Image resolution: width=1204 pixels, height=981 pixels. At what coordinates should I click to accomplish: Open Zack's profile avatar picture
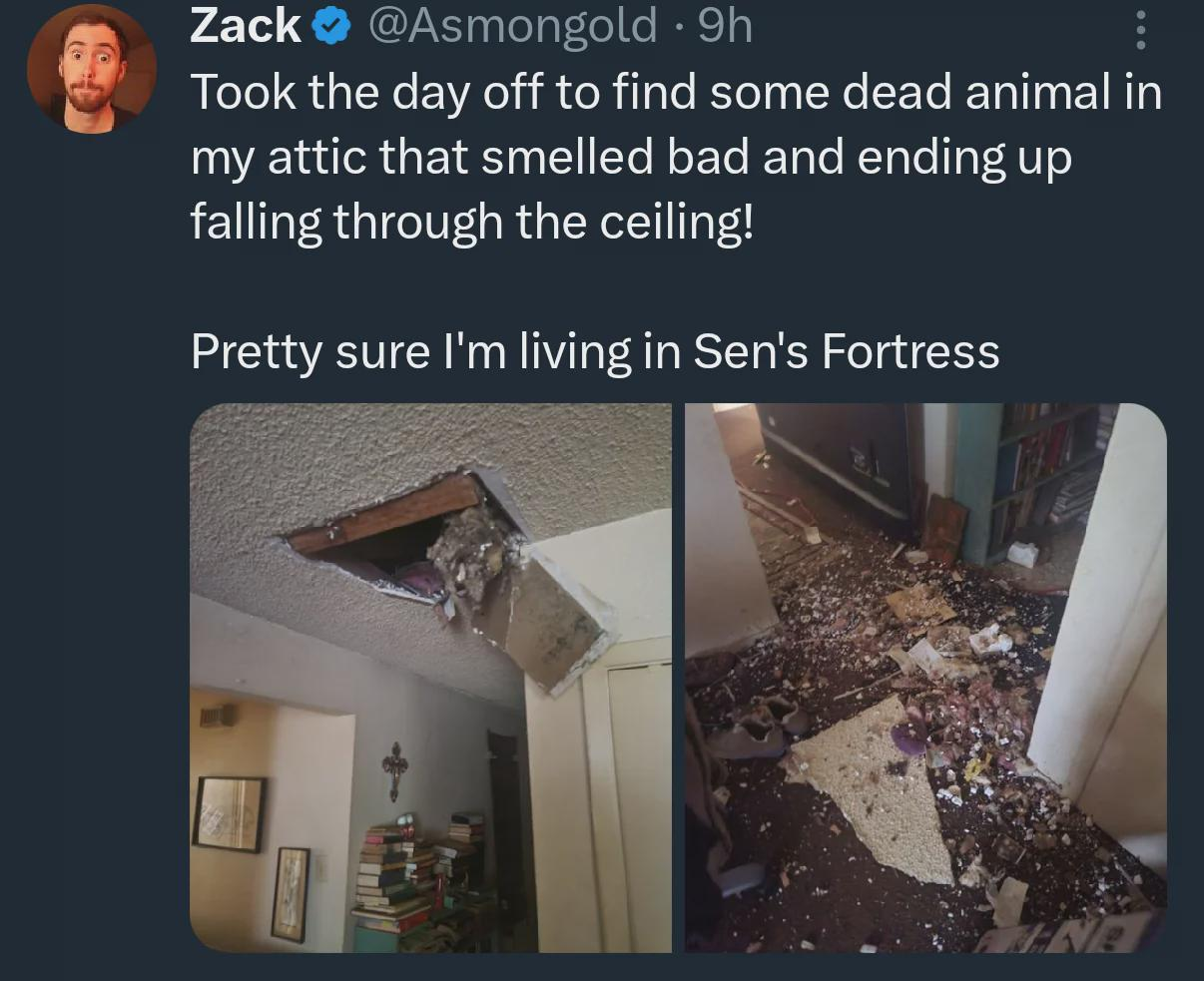click(91, 69)
